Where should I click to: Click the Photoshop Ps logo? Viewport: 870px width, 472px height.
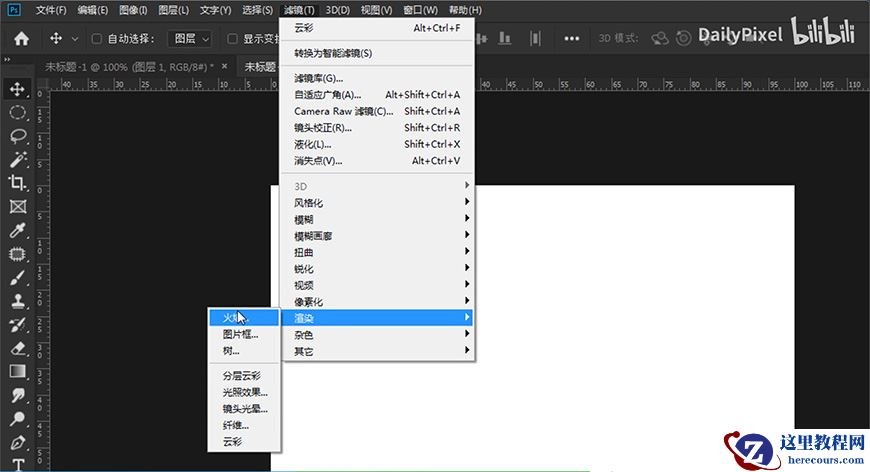pos(13,9)
